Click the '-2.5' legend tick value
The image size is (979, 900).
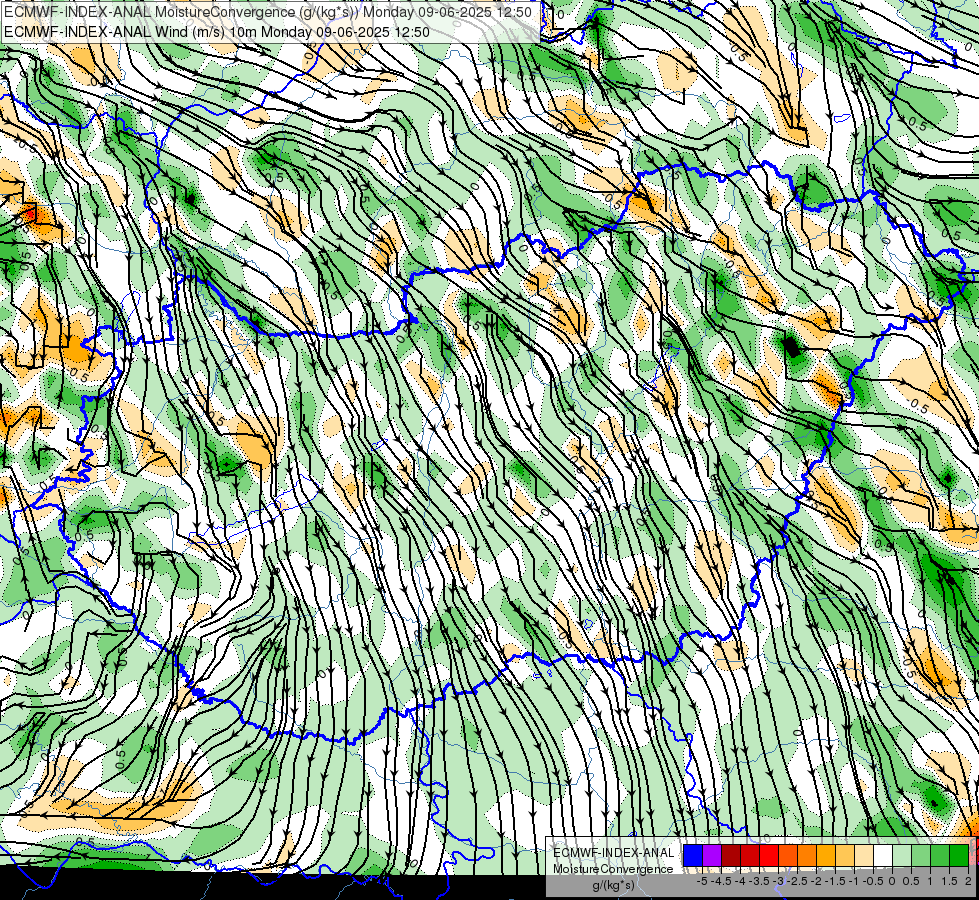click(x=799, y=881)
